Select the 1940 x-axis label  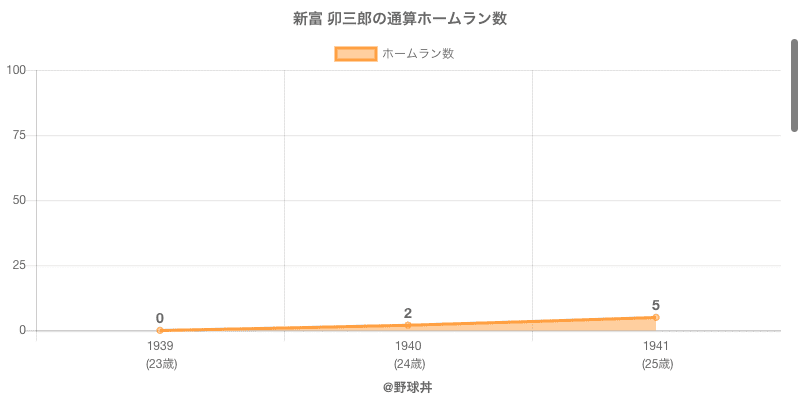408,346
